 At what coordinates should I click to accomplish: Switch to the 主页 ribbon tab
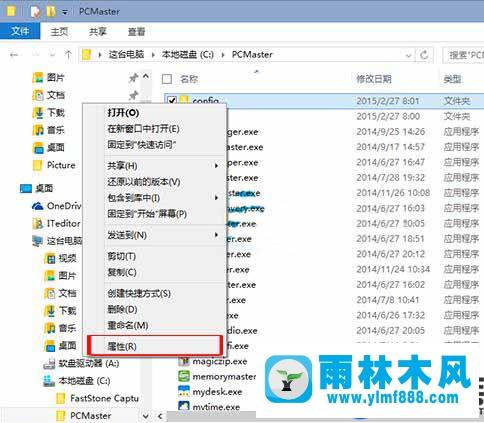59,32
